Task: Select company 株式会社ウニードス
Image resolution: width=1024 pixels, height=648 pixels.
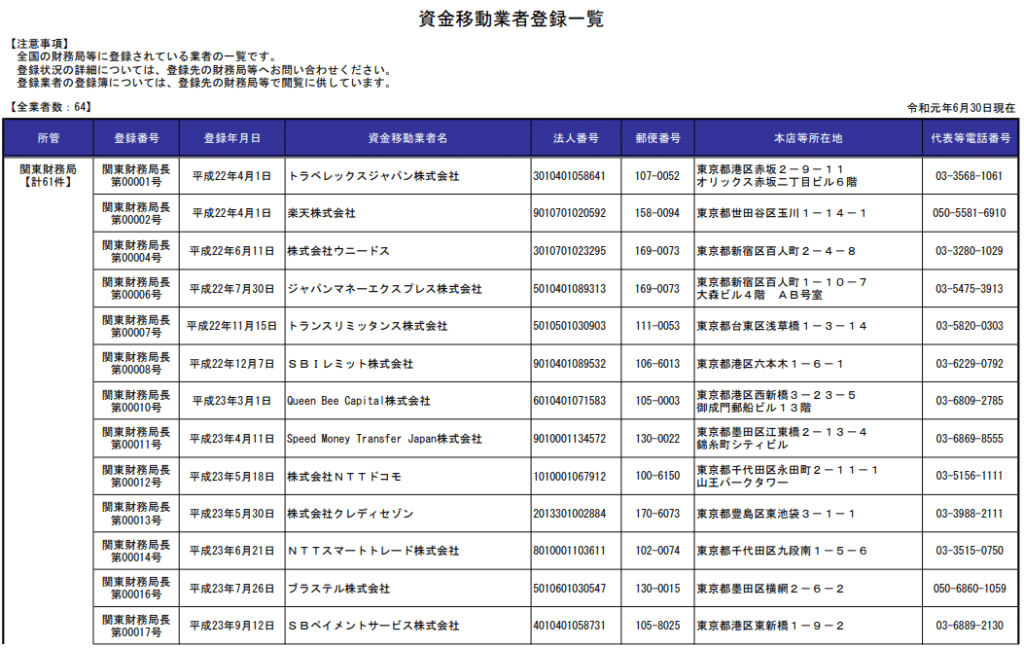Action: [338, 251]
